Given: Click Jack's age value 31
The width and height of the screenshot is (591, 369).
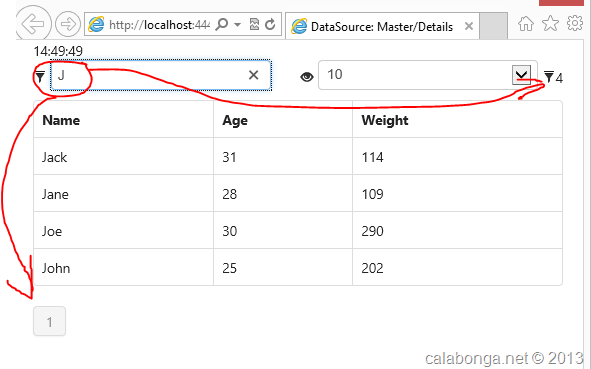Looking at the screenshot, I should [x=229, y=157].
